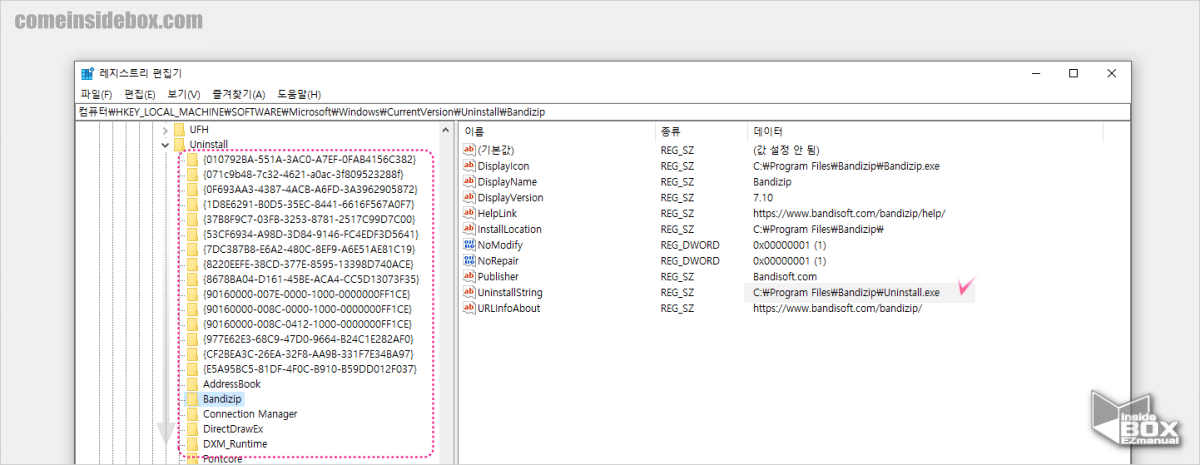Click the URLInfoAbout string value icon
This screenshot has height=465, width=1200.
point(469,309)
